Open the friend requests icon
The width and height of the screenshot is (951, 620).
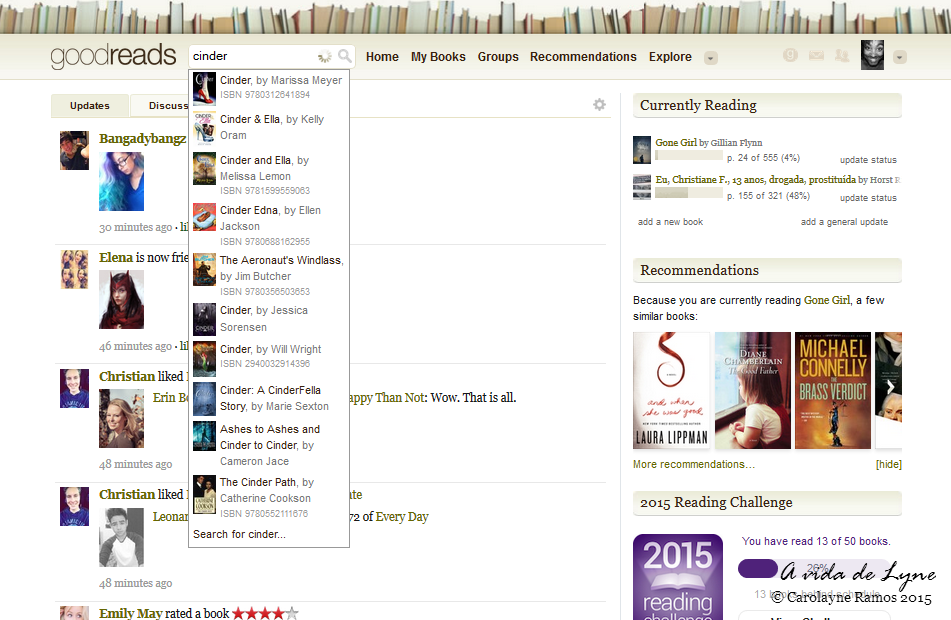[842, 56]
